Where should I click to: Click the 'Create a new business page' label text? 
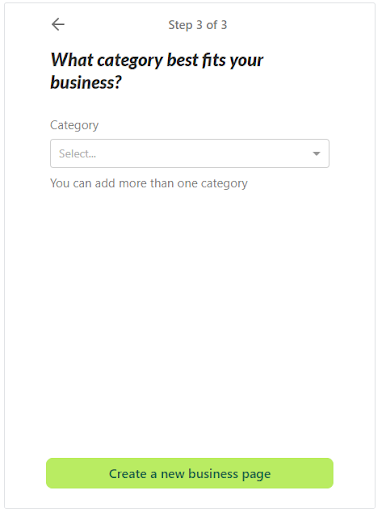point(190,474)
